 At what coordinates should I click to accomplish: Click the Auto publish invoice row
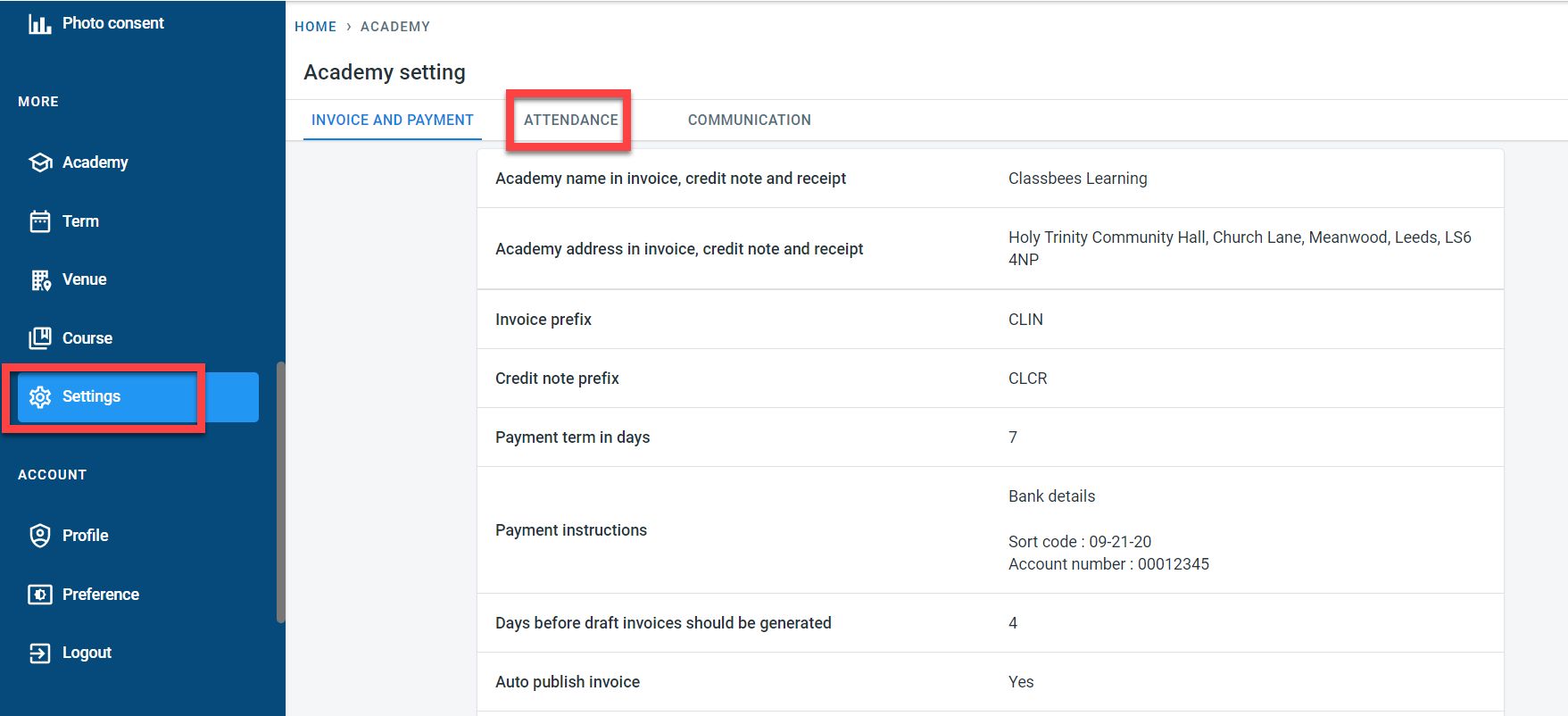pos(990,682)
